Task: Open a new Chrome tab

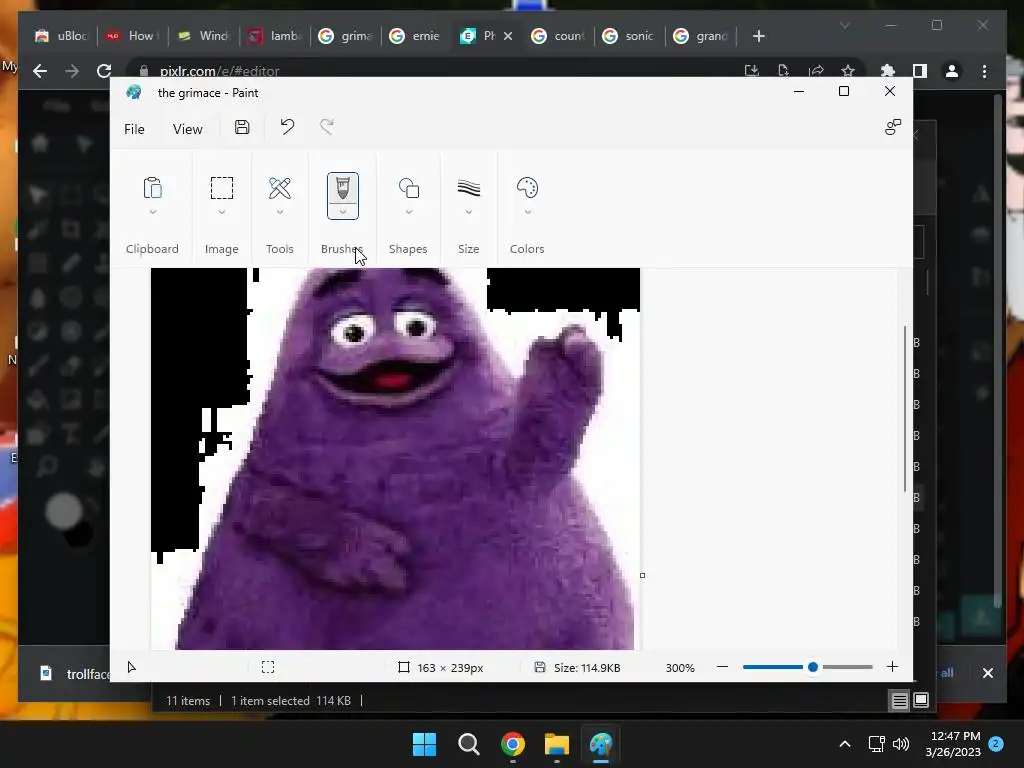Action: coord(758,36)
